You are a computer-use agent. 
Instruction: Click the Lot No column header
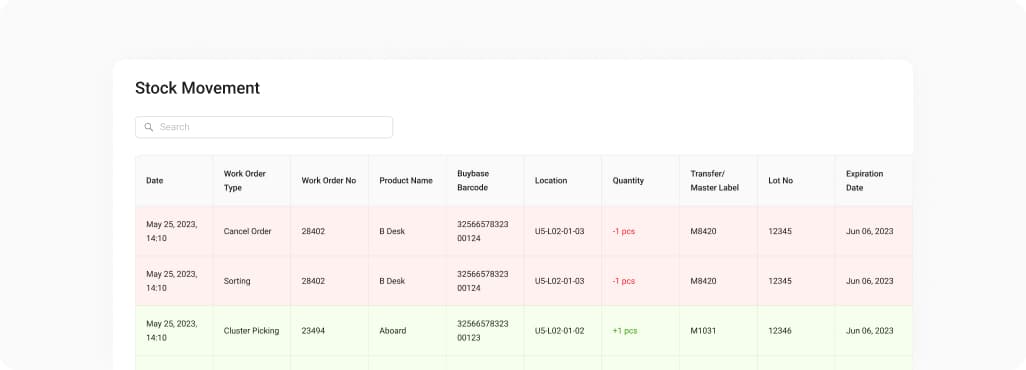click(781, 181)
